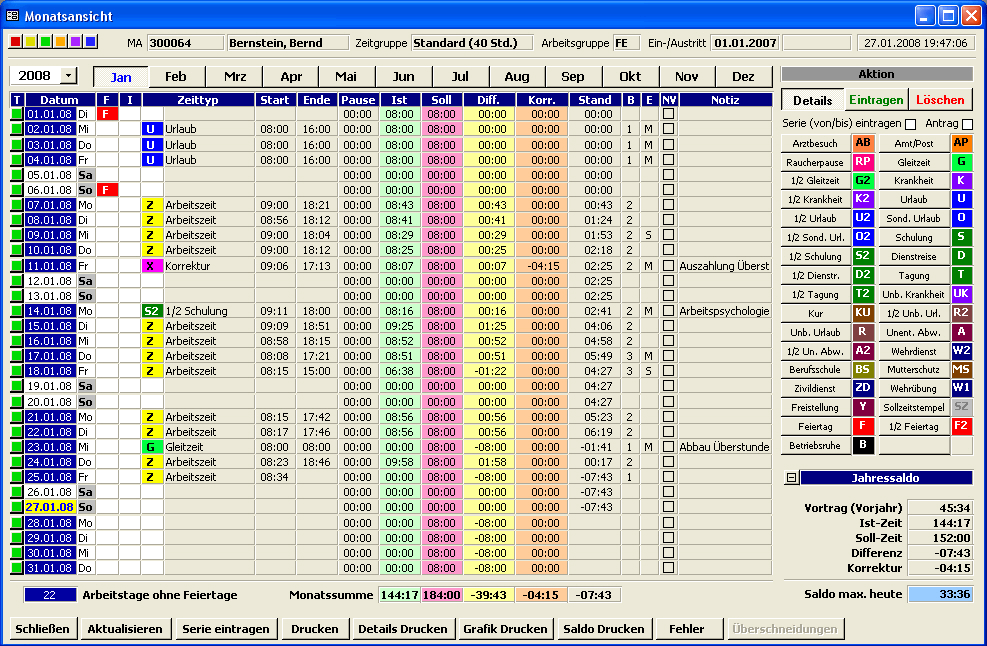Image resolution: width=987 pixels, height=646 pixels.
Task: Click the W2 Wehrdienst icon
Action: click(x=961, y=351)
